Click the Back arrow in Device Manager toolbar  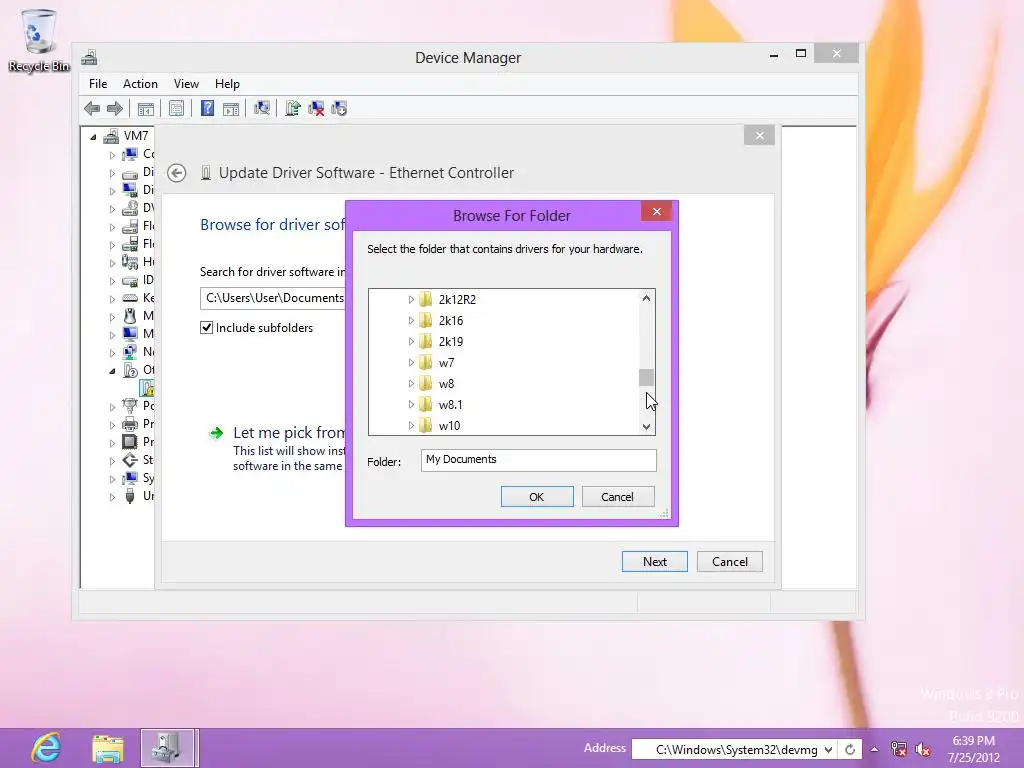pos(92,108)
